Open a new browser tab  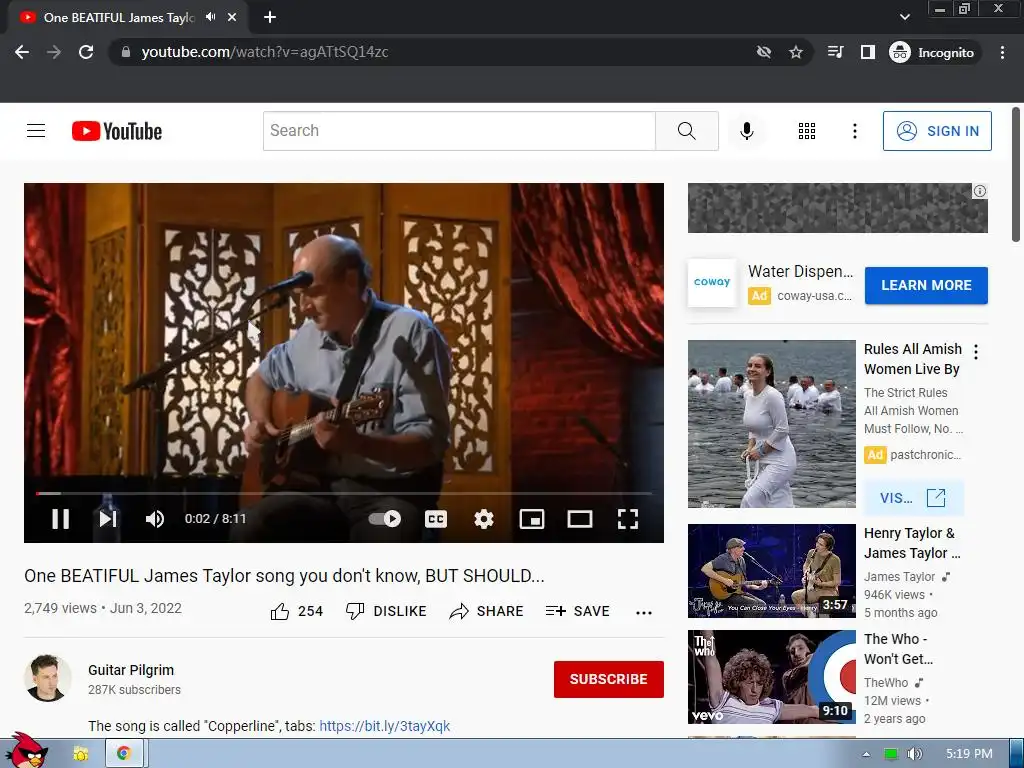click(270, 17)
